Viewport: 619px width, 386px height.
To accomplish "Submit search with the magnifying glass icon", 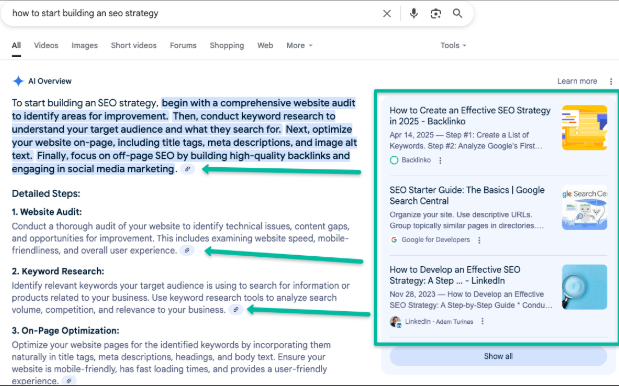I will pyautogui.click(x=457, y=13).
